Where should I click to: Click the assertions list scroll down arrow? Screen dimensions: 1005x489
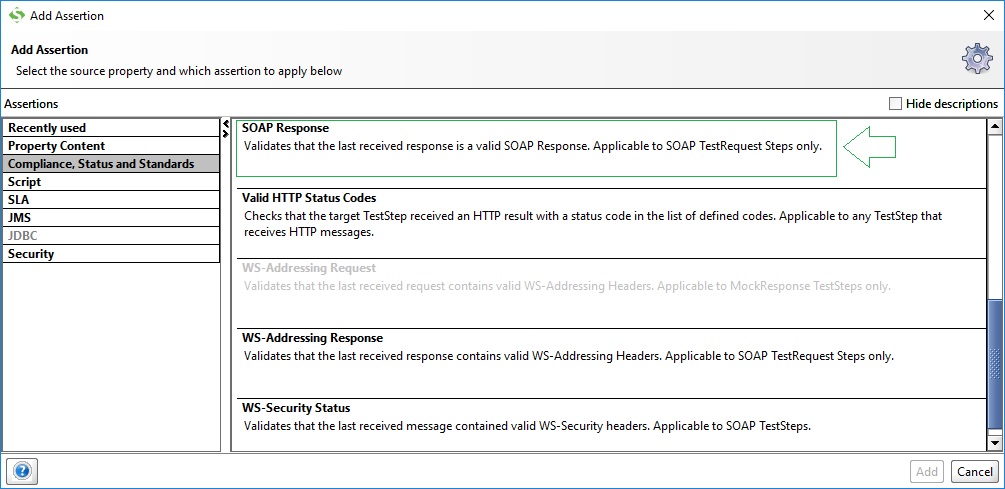(994, 442)
